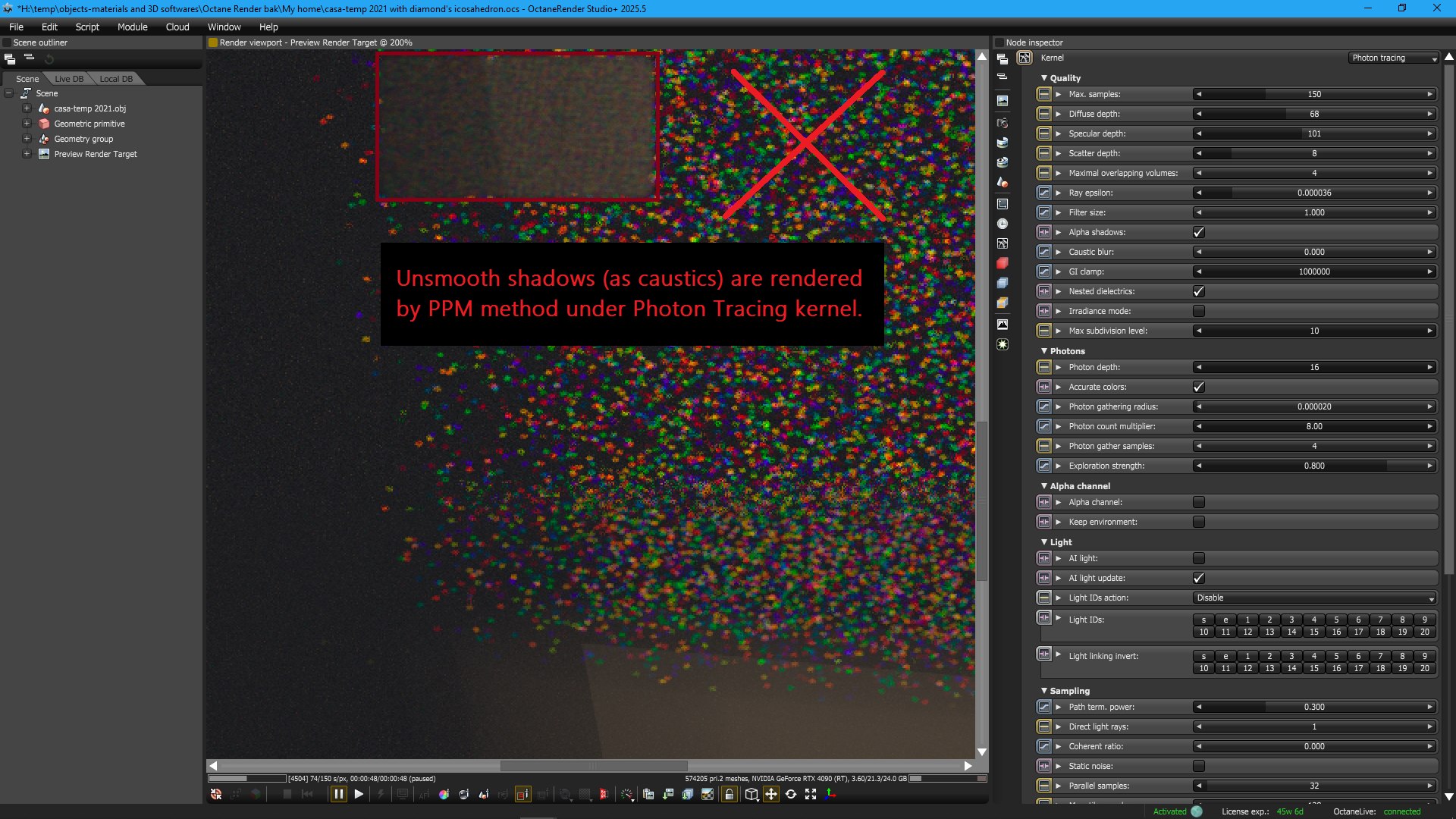Click the render region selection icon
Viewport: 1456px width, 819px height.
pos(522,794)
